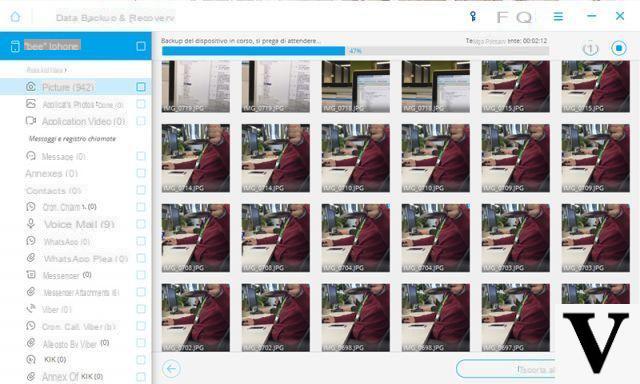Click the video camera icon beside Application Video
This screenshot has height=384, width=640.
[x=31, y=121]
